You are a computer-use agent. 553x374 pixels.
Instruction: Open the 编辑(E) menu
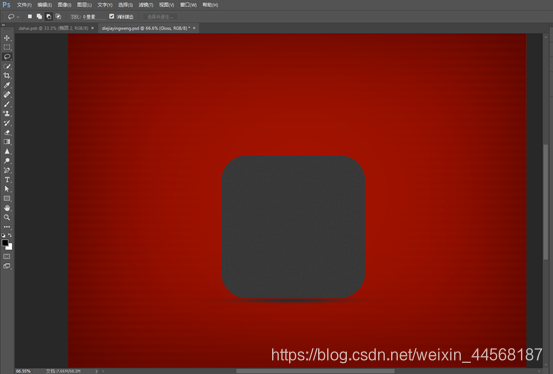(44, 5)
